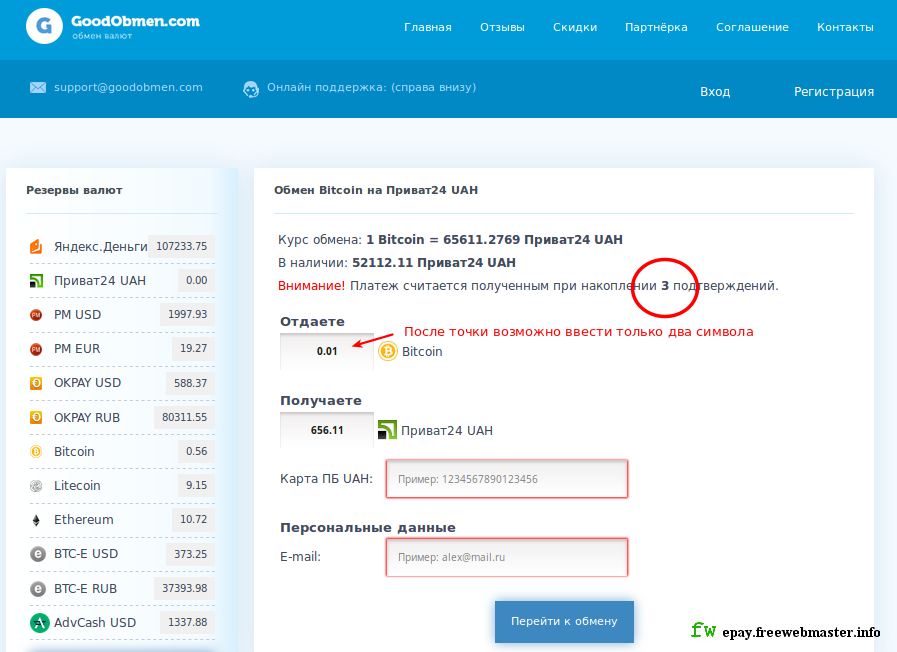This screenshot has height=652, width=897.
Task: Click the 107233.75 reserve value
Action: pos(181,247)
